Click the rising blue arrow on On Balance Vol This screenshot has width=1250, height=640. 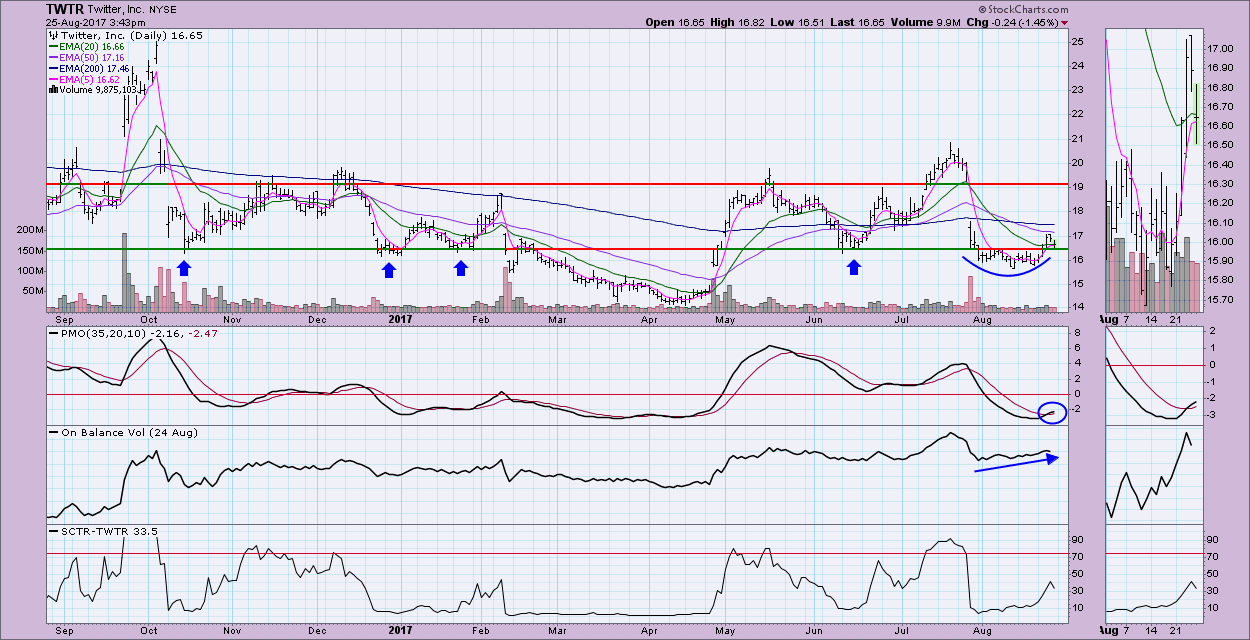pyautogui.click(x=1015, y=462)
